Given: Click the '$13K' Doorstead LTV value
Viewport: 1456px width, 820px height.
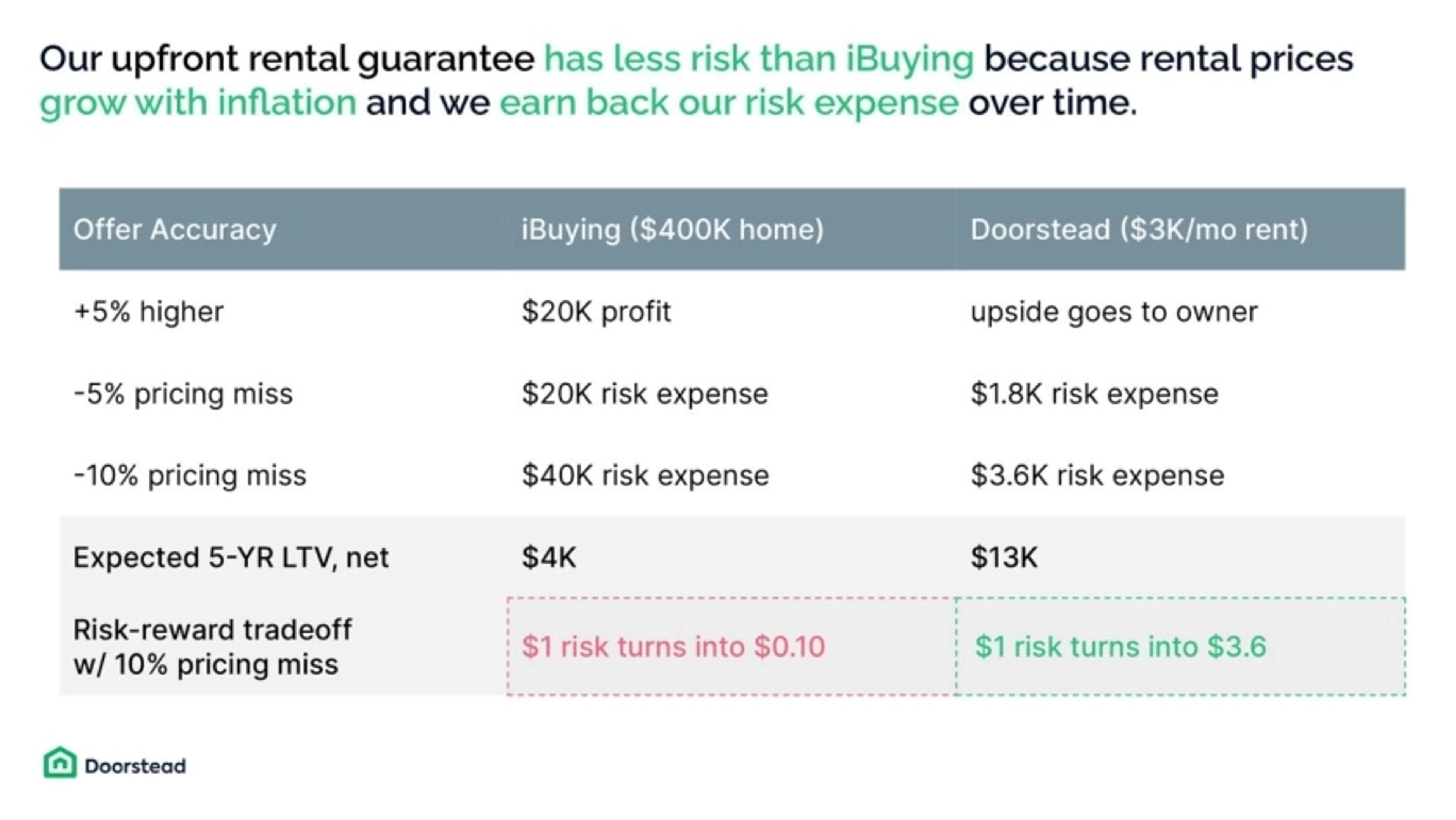Looking at the screenshot, I should click(x=1004, y=558).
